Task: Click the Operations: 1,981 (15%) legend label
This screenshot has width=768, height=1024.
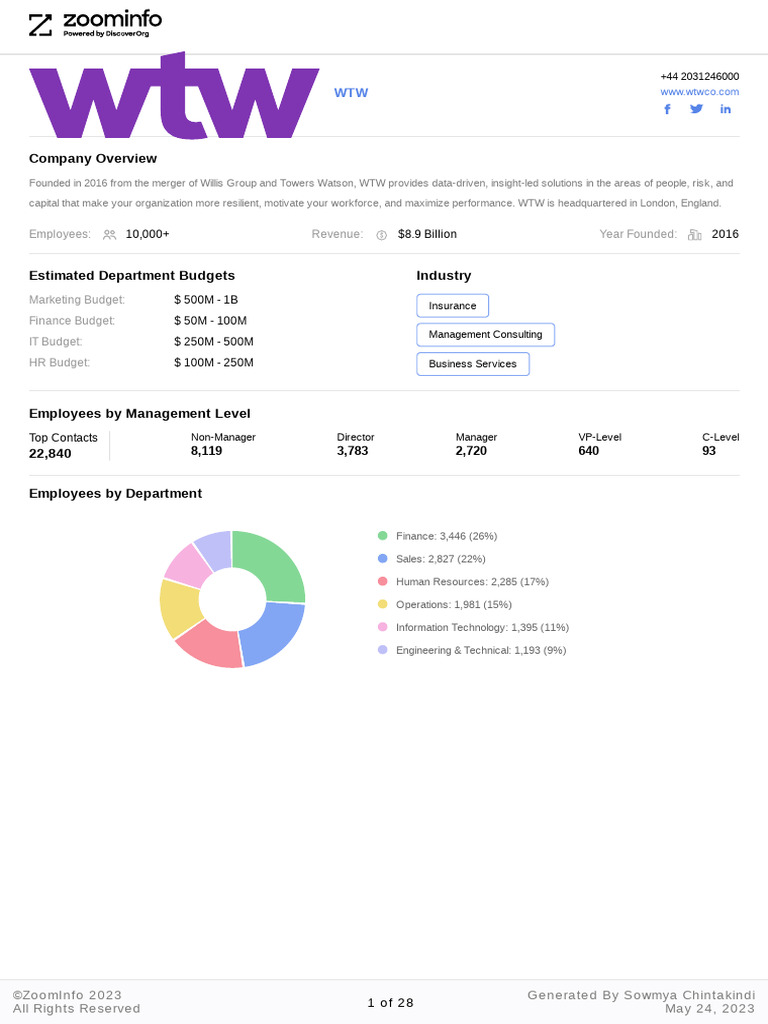Action: click(x=454, y=605)
